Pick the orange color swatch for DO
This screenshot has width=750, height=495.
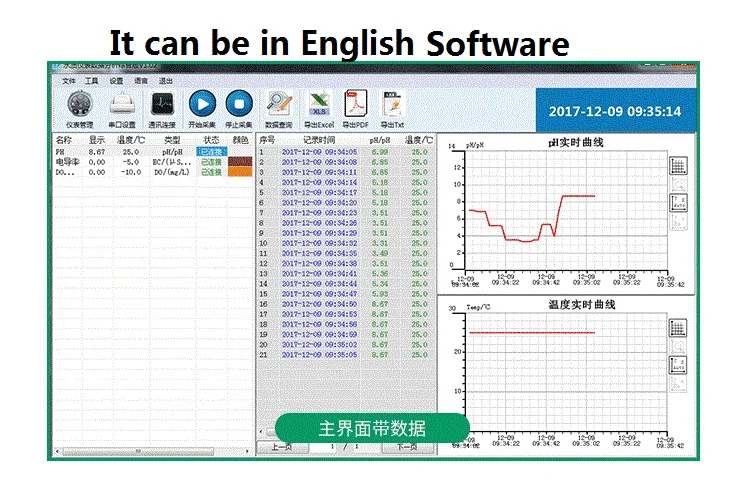[240, 172]
